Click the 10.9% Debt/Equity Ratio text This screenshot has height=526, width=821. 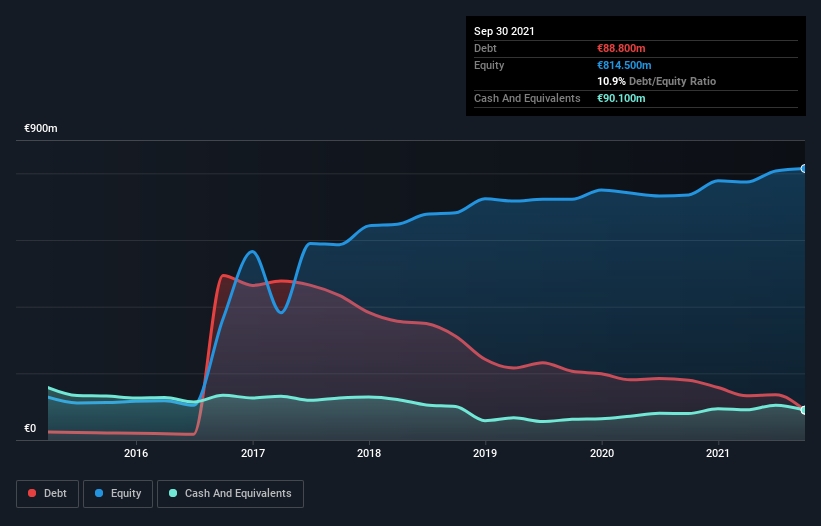657,82
